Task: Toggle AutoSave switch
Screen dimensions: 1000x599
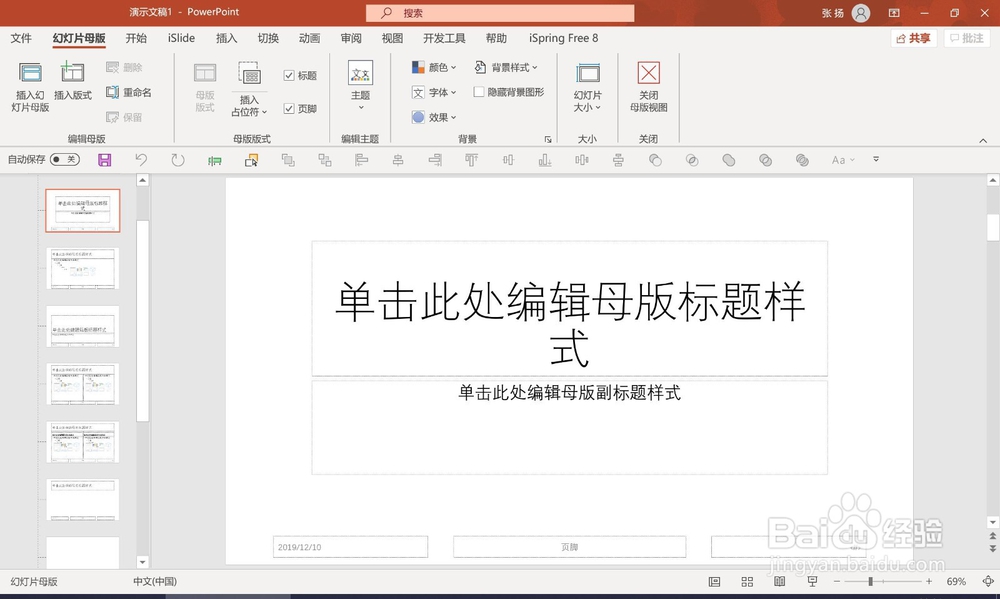Action: 65,159
